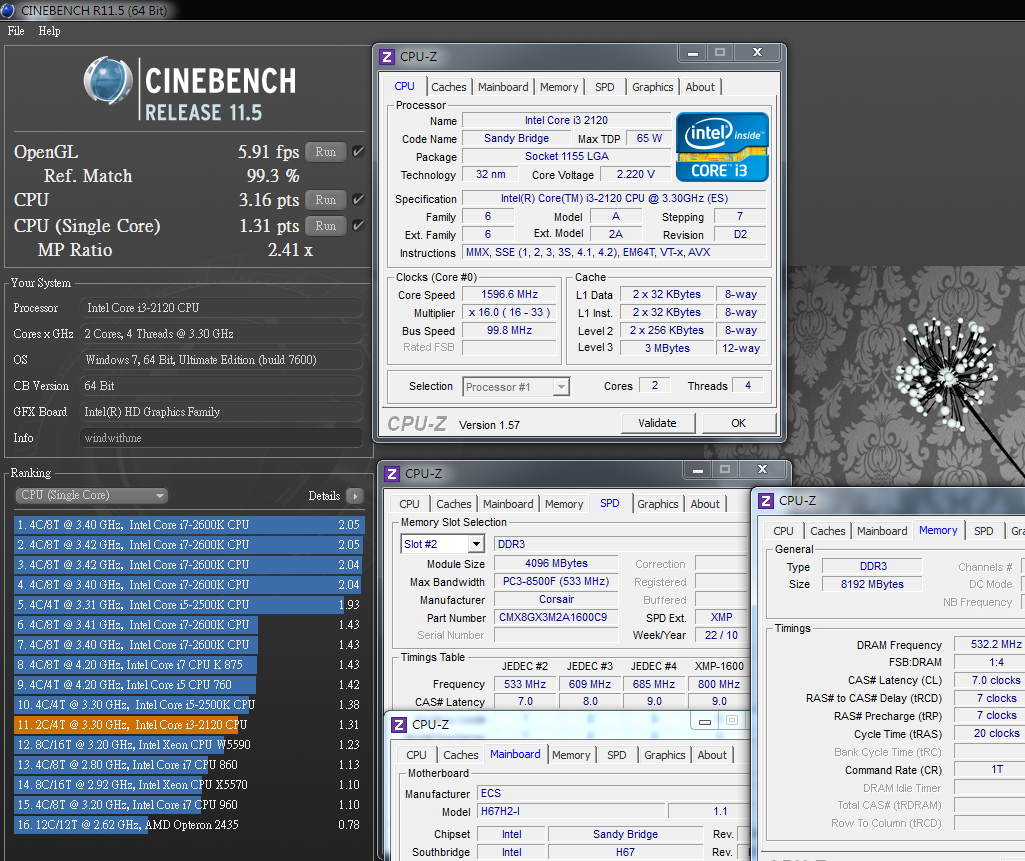Screen dimensions: 1025x861
Task: Select highlighted ranking row 11 Core i3-2120
Action: (x=189, y=724)
